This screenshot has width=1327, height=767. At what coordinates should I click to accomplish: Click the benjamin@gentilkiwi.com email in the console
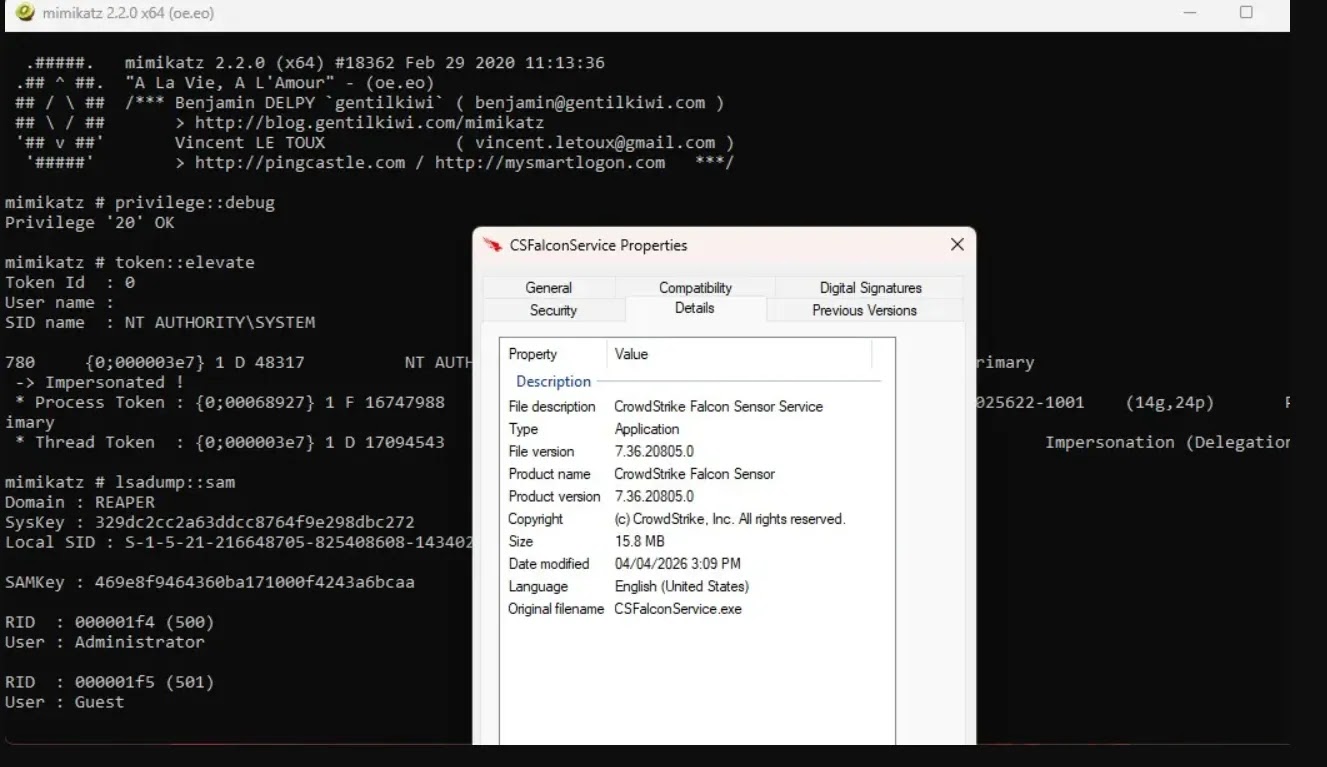point(590,102)
